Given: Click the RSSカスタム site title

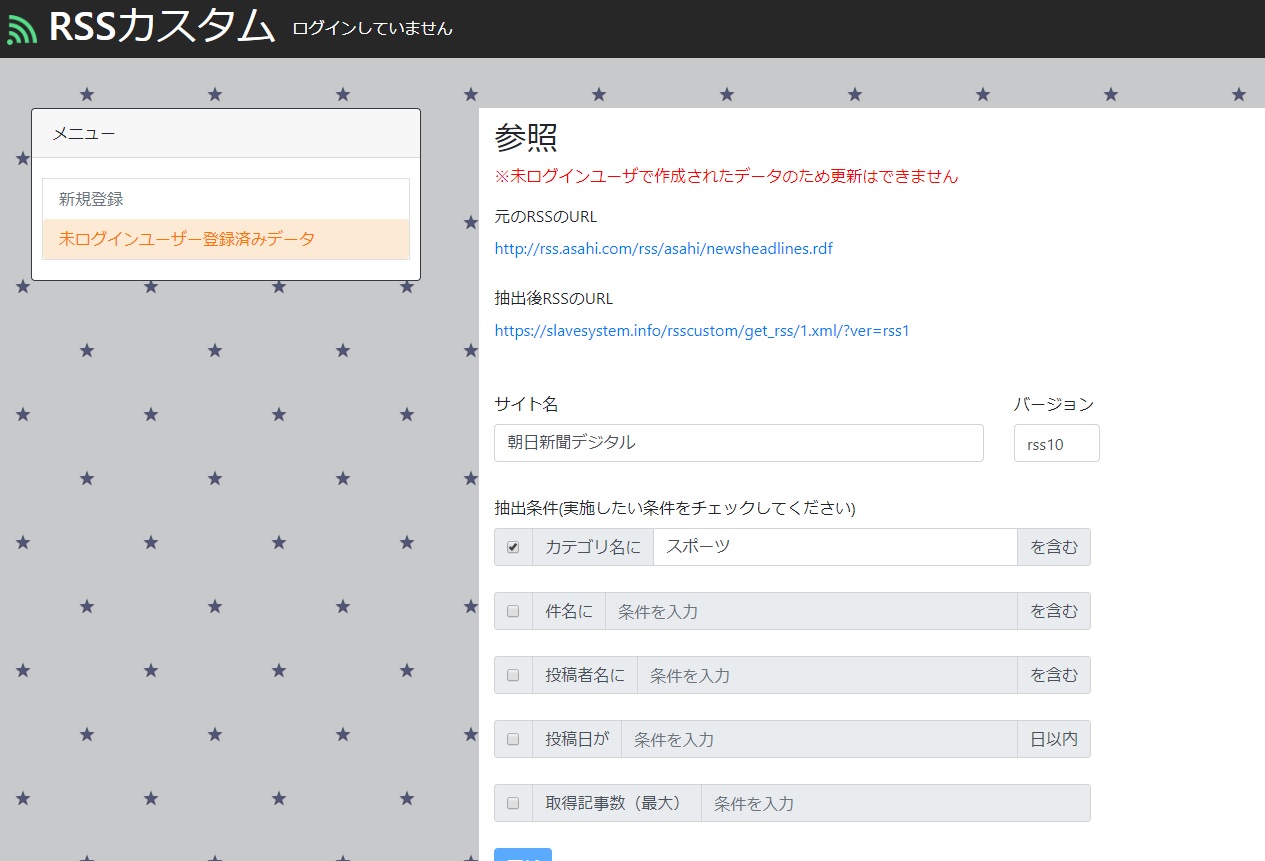Looking at the screenshot, I should 161,27.
